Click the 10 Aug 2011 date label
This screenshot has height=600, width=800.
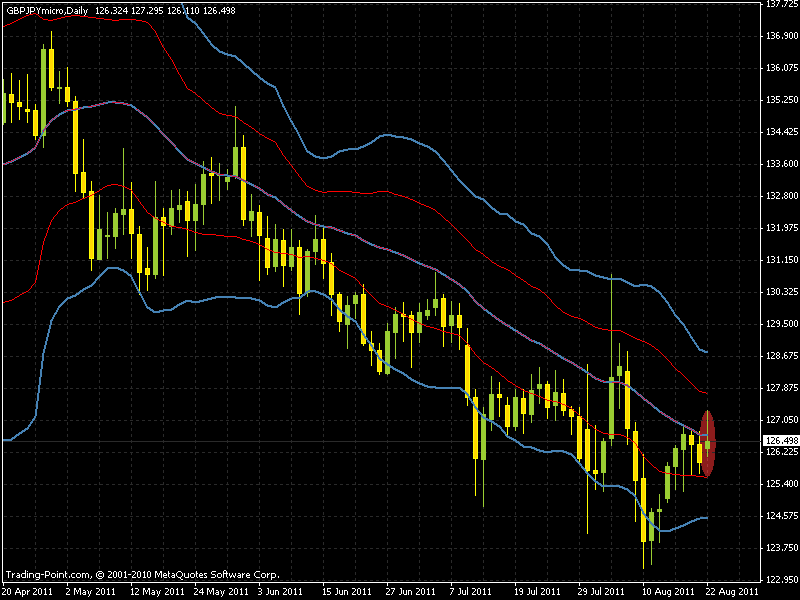pos(668,592)
